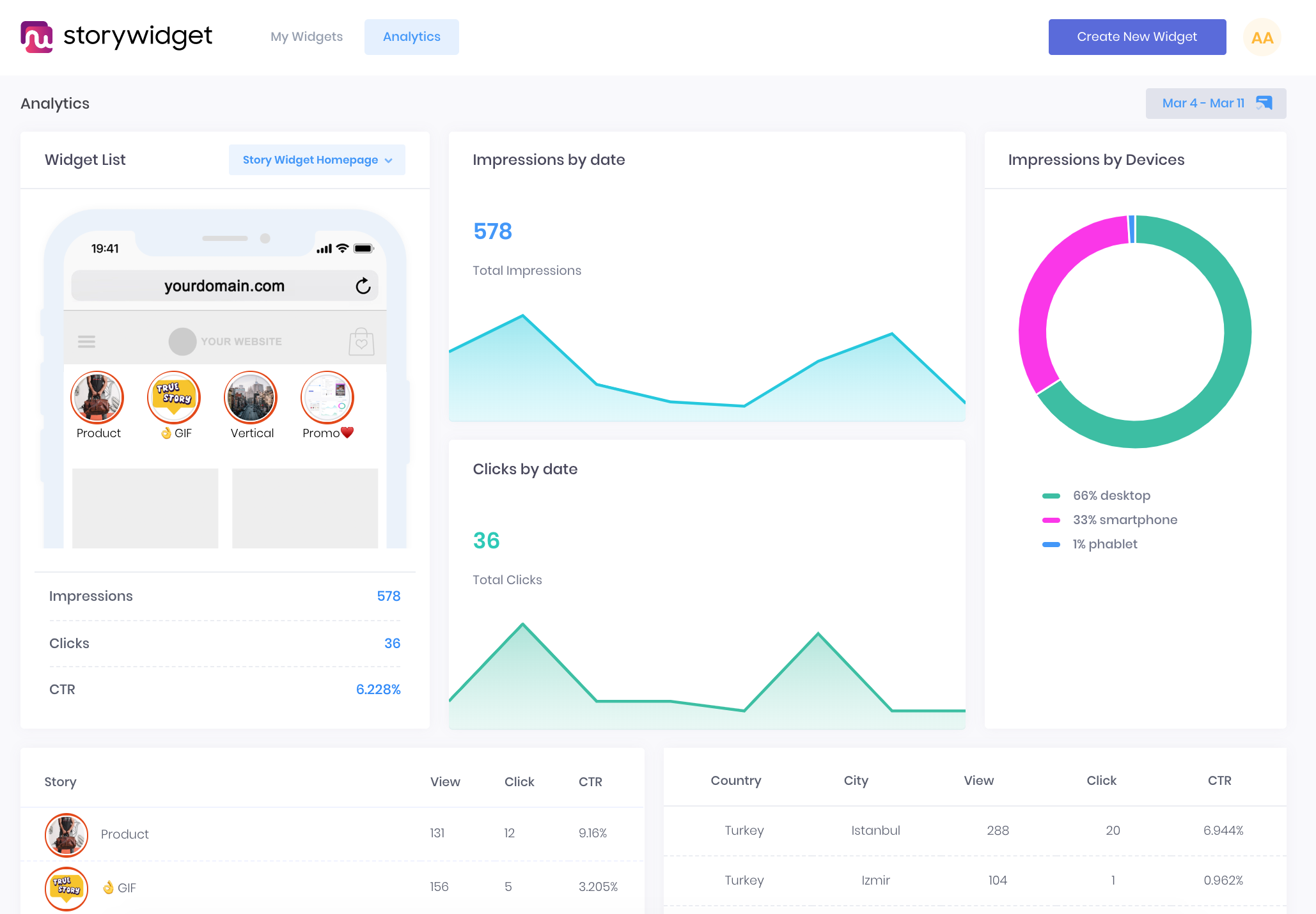Toggle the 33% smartphone legend item

point(1124,520)
